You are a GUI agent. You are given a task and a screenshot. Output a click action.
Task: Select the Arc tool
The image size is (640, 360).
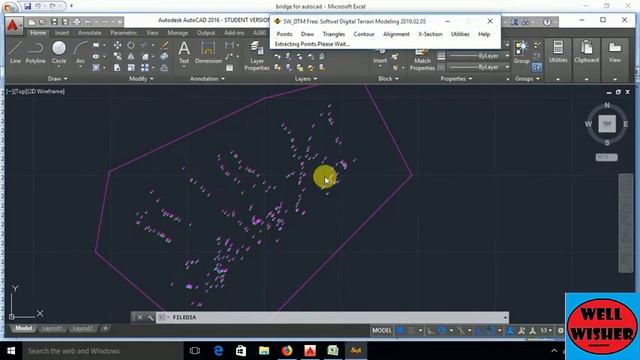point(80,52)
